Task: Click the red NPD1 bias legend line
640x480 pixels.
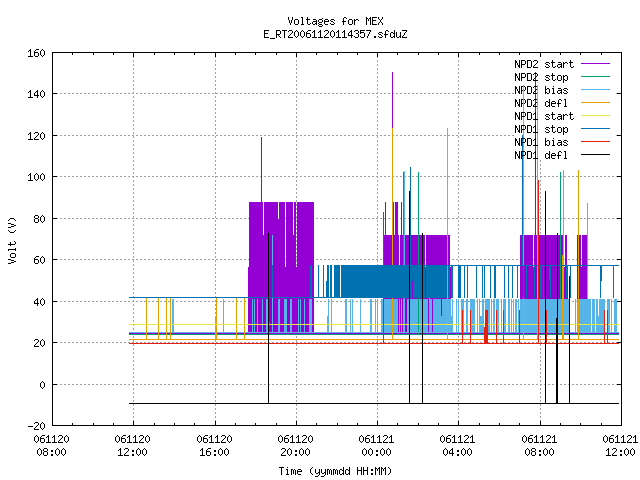Action: (595, 142)
